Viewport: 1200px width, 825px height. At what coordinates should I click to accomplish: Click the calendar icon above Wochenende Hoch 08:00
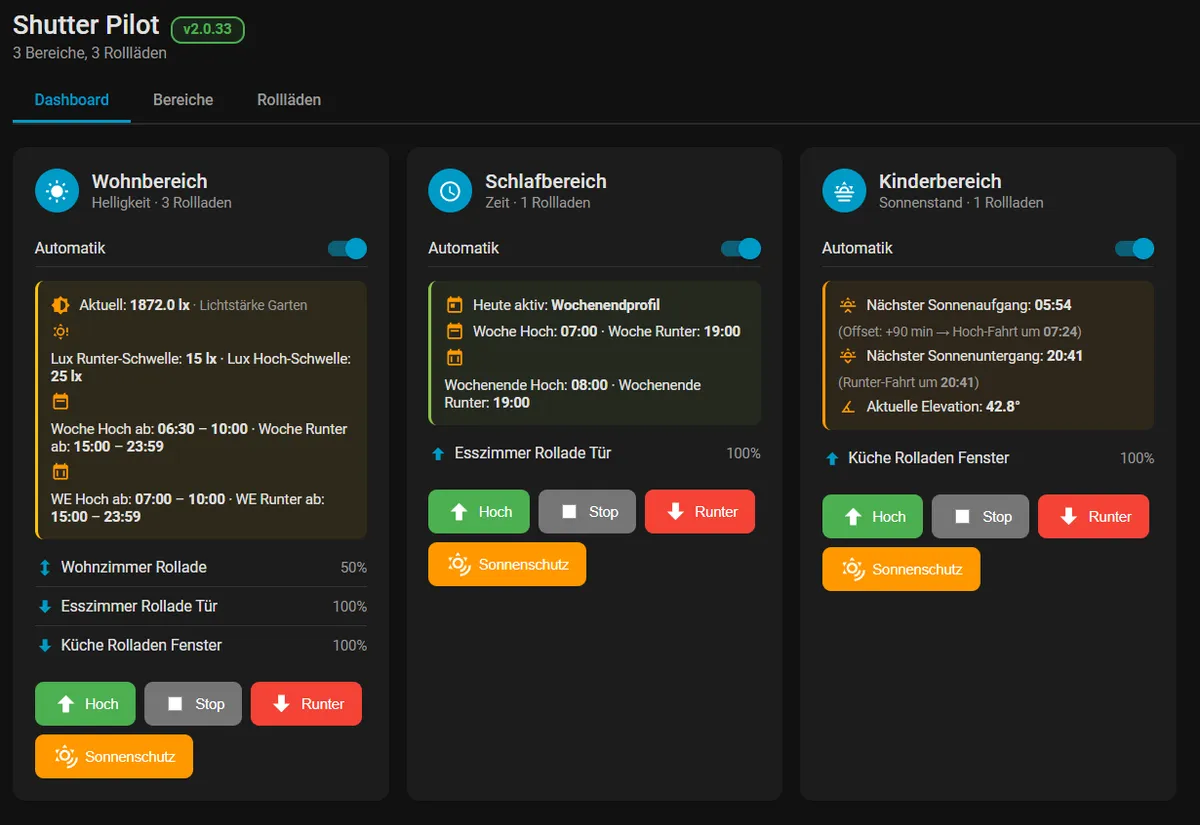pos(454,358)
